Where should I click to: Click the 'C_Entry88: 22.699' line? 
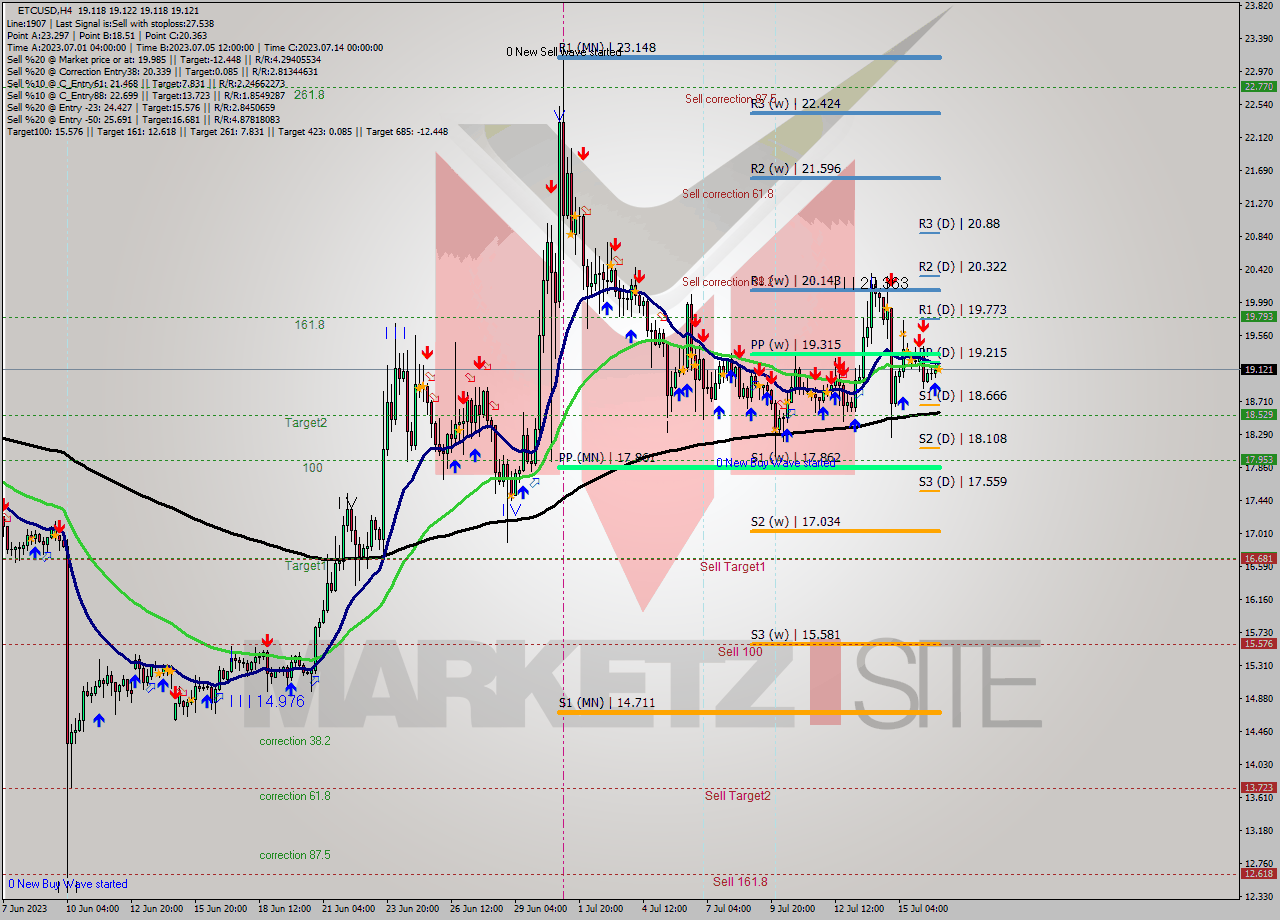(x=145, y=95)
